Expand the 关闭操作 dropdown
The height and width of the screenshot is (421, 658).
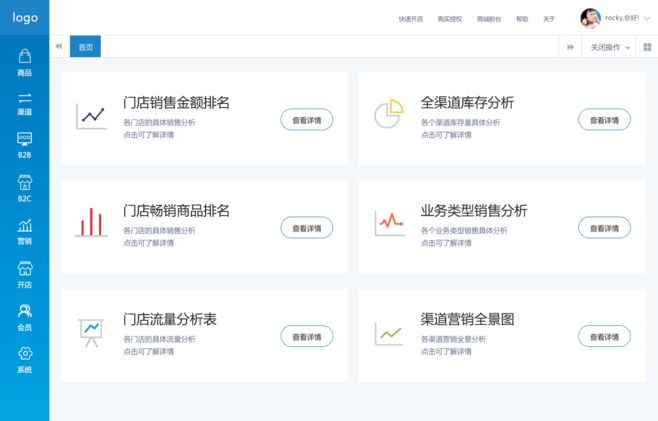point(610,47)
